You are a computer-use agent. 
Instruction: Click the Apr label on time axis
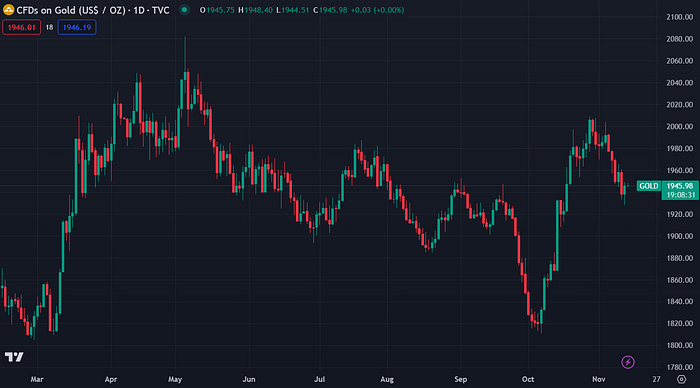[x=111, y=380]
